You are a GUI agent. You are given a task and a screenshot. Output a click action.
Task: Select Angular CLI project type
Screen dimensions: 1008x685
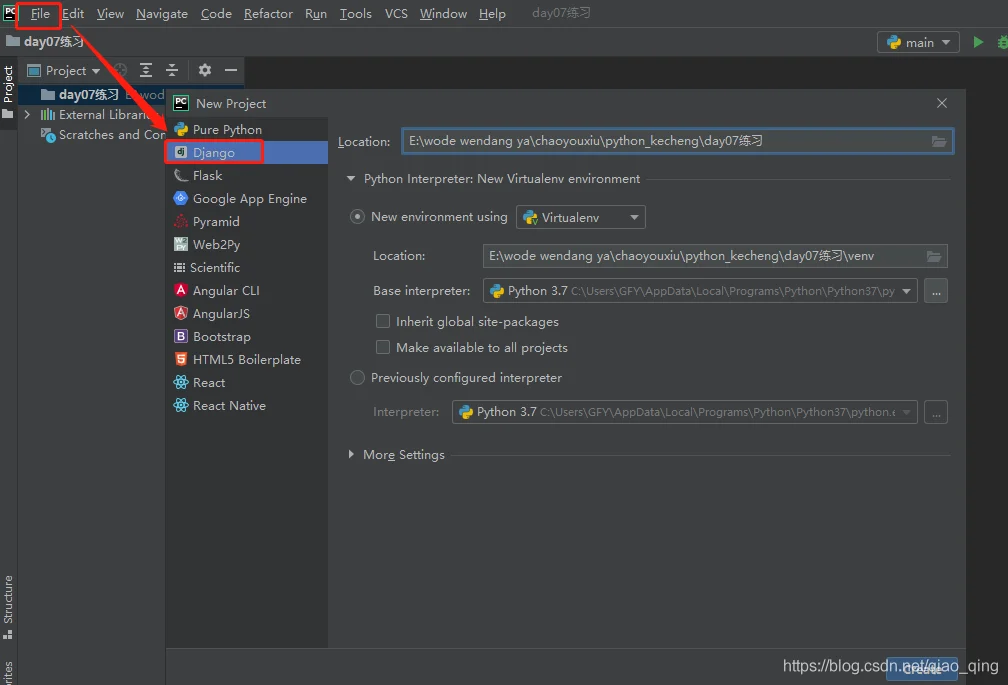click(247, 290)
